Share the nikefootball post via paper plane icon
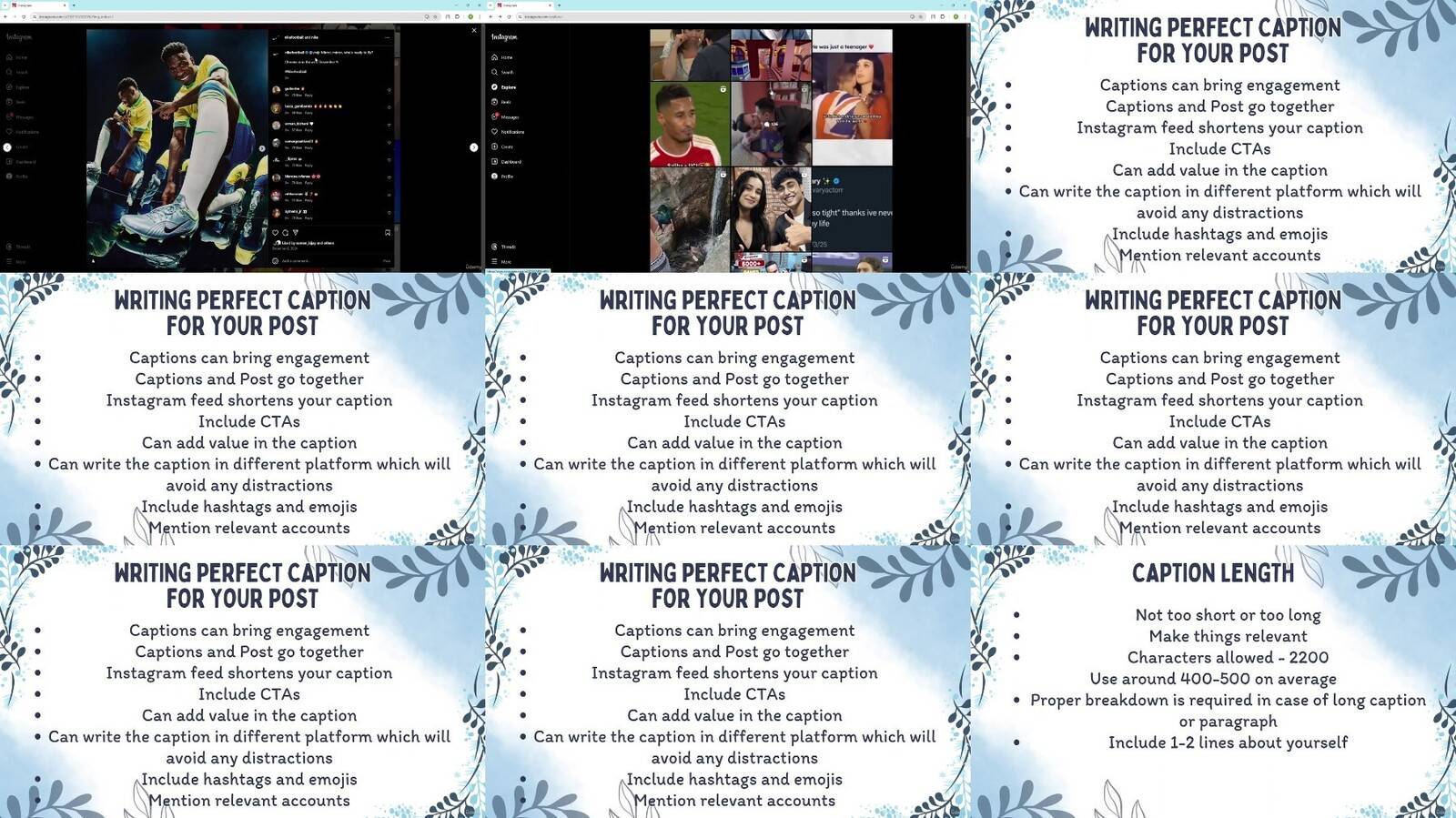The image size is (1456, 818). (x=296, y=232)
